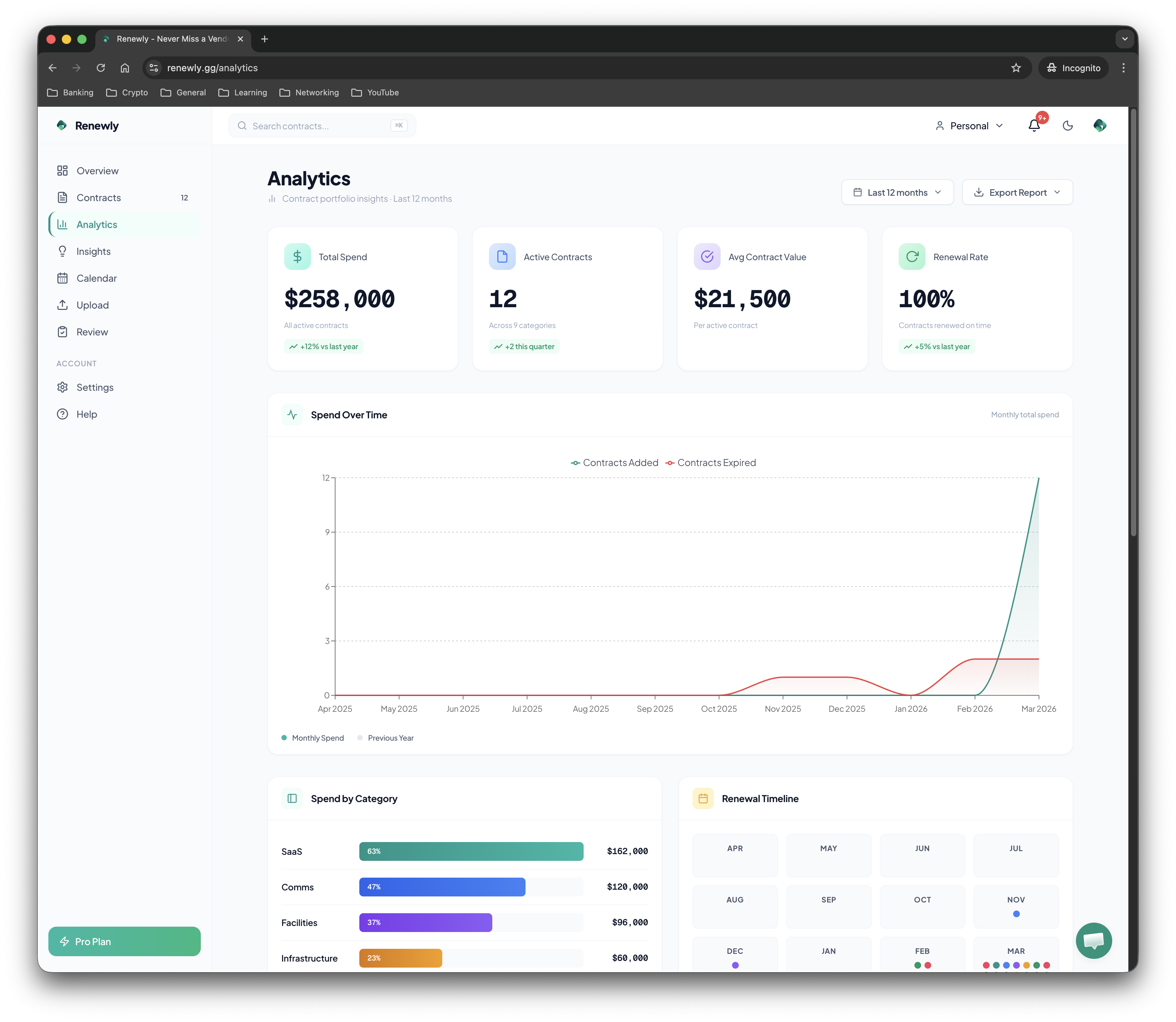Reload the browser page

pos(101,68)
